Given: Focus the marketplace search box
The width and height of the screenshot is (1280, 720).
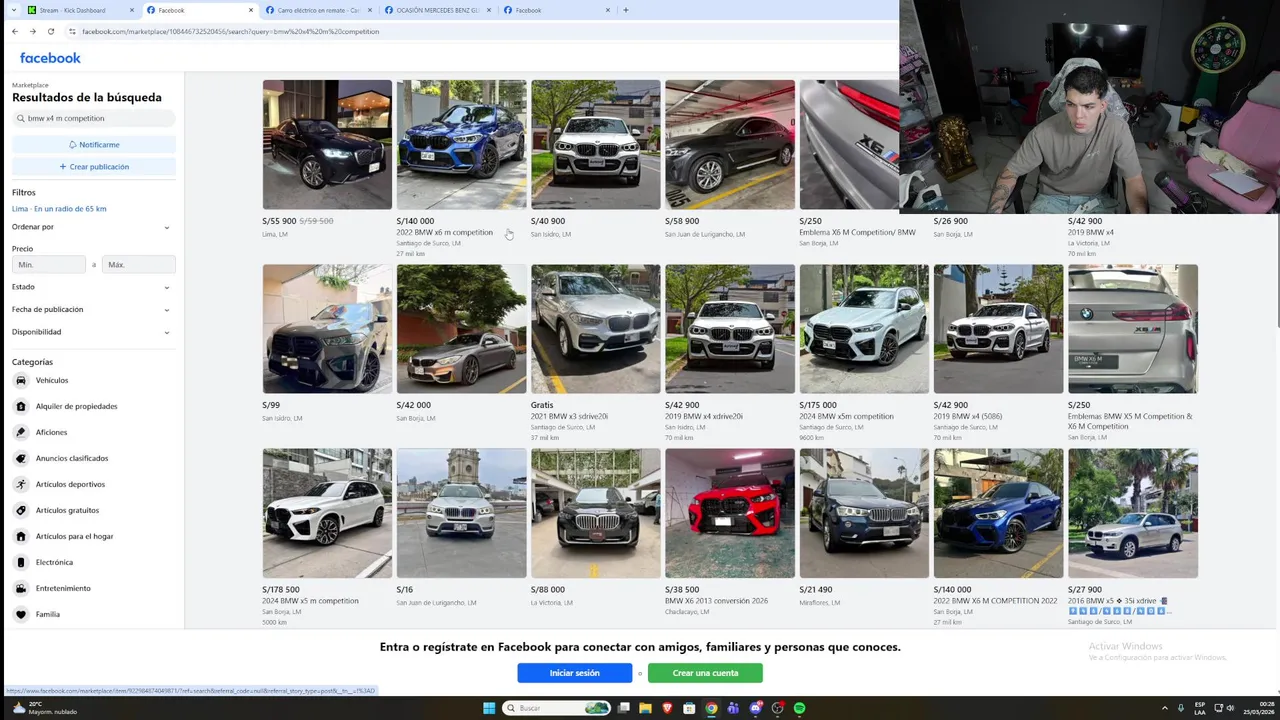Looking at the screenshot, I should click(94, 118).
